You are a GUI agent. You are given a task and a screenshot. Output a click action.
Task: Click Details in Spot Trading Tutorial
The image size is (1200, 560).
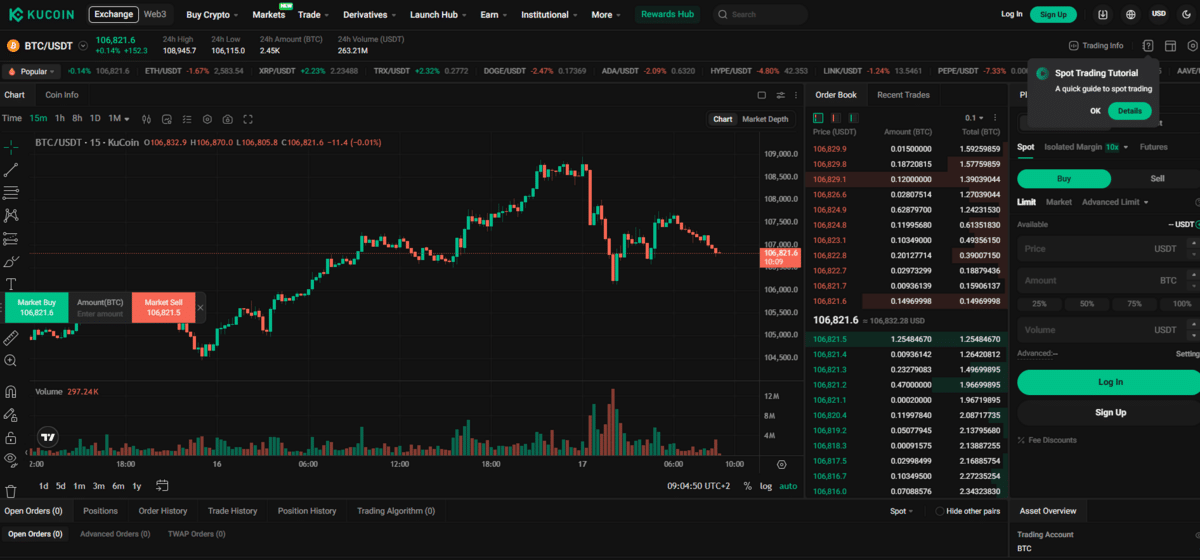pyautogui.click(x=1129, y=111)
